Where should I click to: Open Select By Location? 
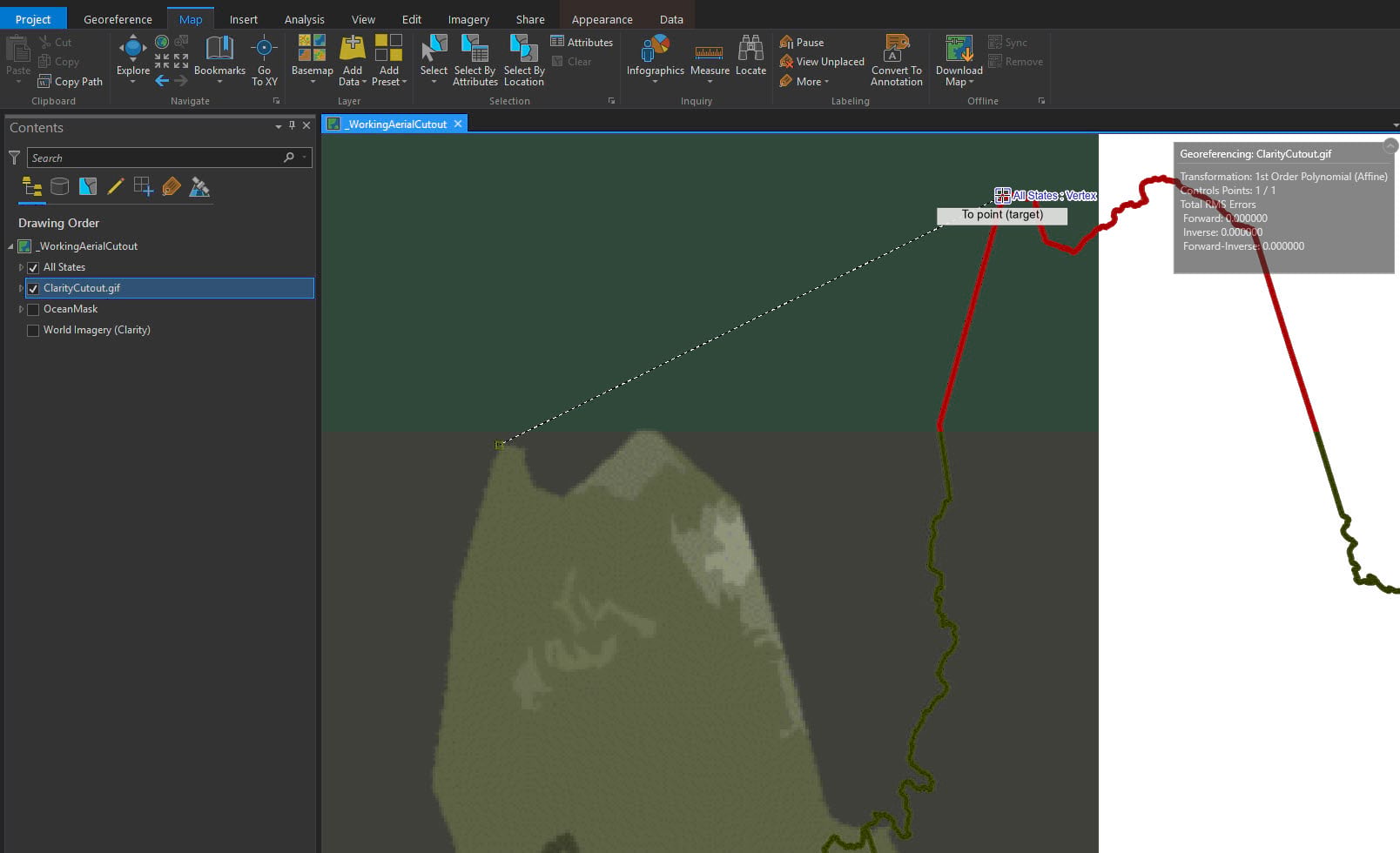coord(524,60)
